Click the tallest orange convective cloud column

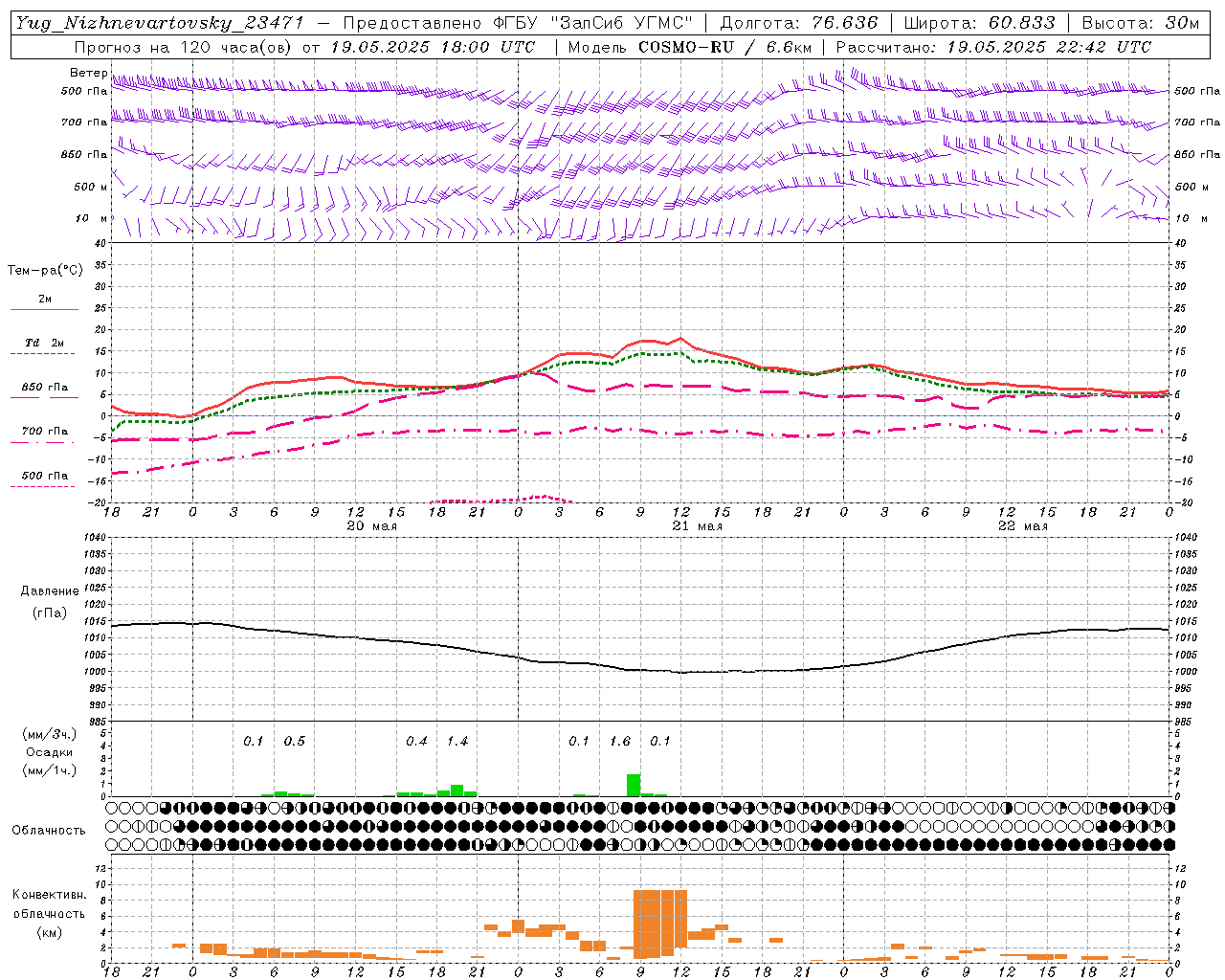[647, 924]
